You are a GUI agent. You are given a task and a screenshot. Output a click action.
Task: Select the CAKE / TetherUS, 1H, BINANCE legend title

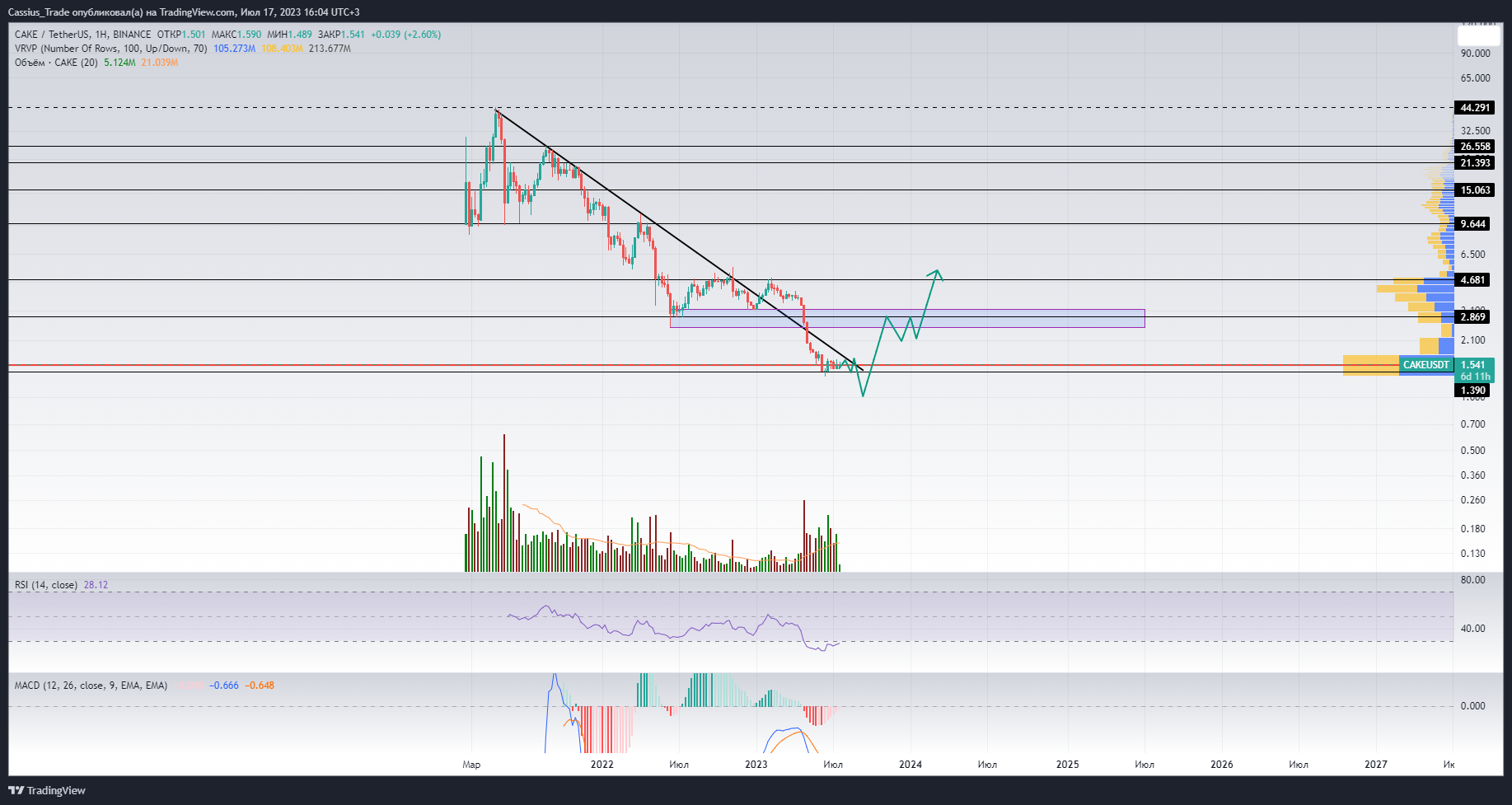(82, 35)
